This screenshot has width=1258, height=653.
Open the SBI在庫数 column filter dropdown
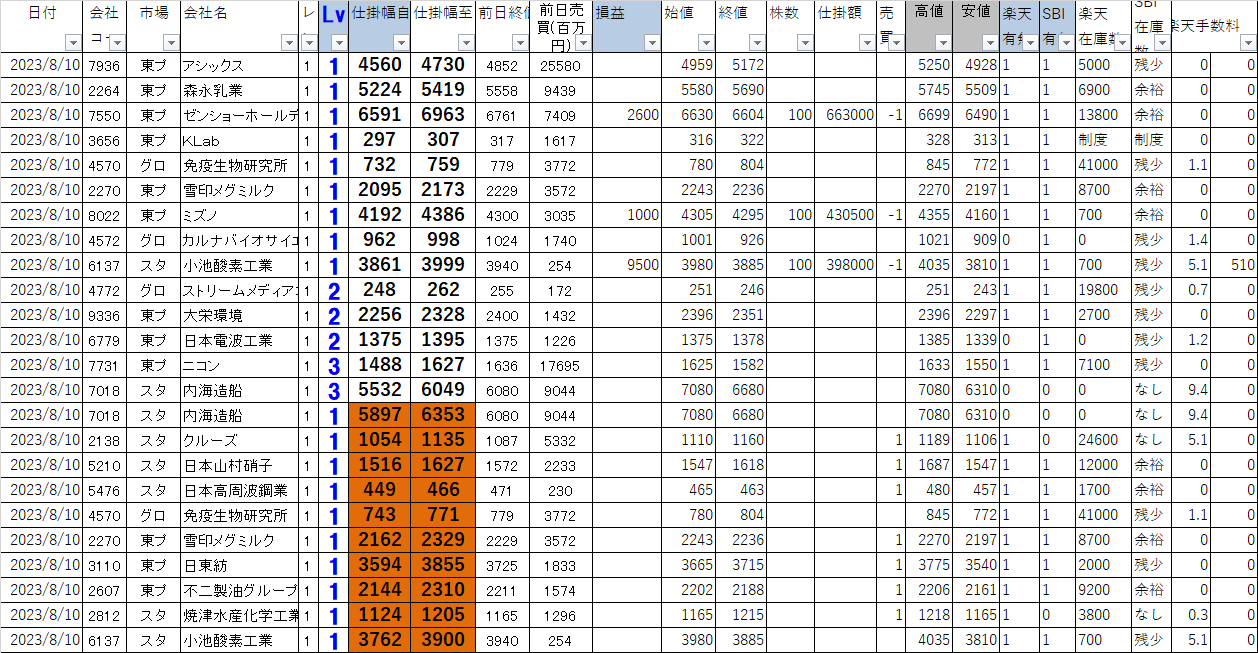click(1160, 43)
